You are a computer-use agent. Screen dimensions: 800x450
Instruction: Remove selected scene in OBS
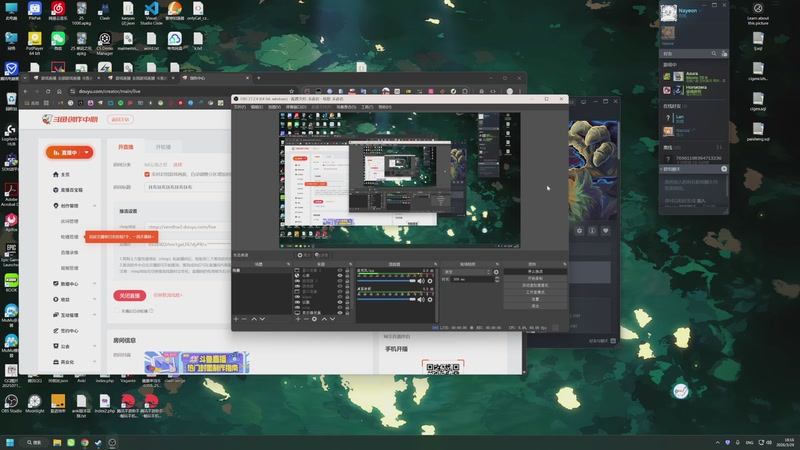point(244,319)
